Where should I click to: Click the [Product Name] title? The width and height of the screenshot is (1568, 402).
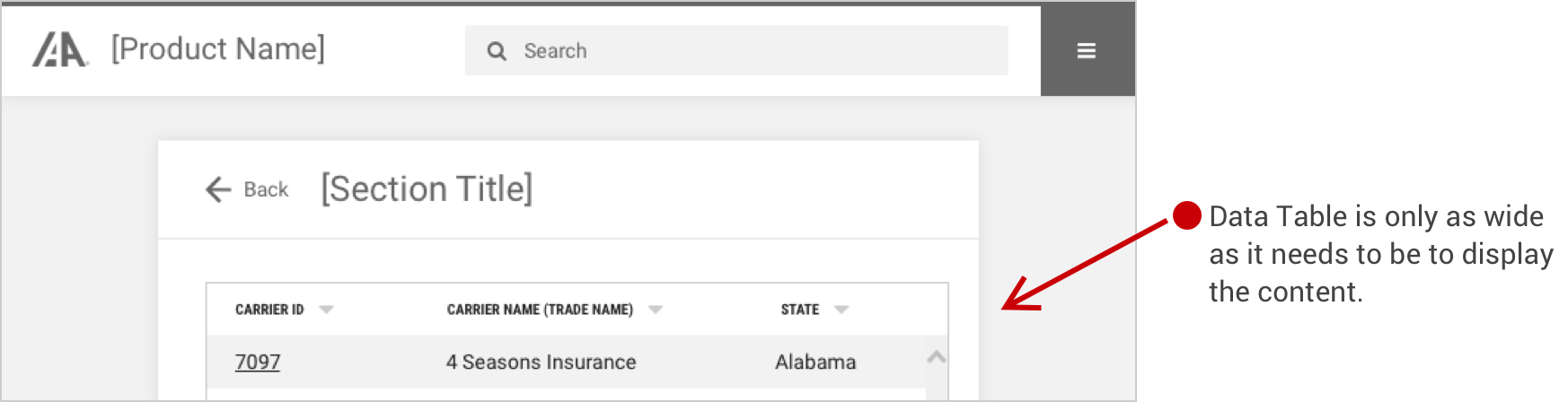[218, 48]
